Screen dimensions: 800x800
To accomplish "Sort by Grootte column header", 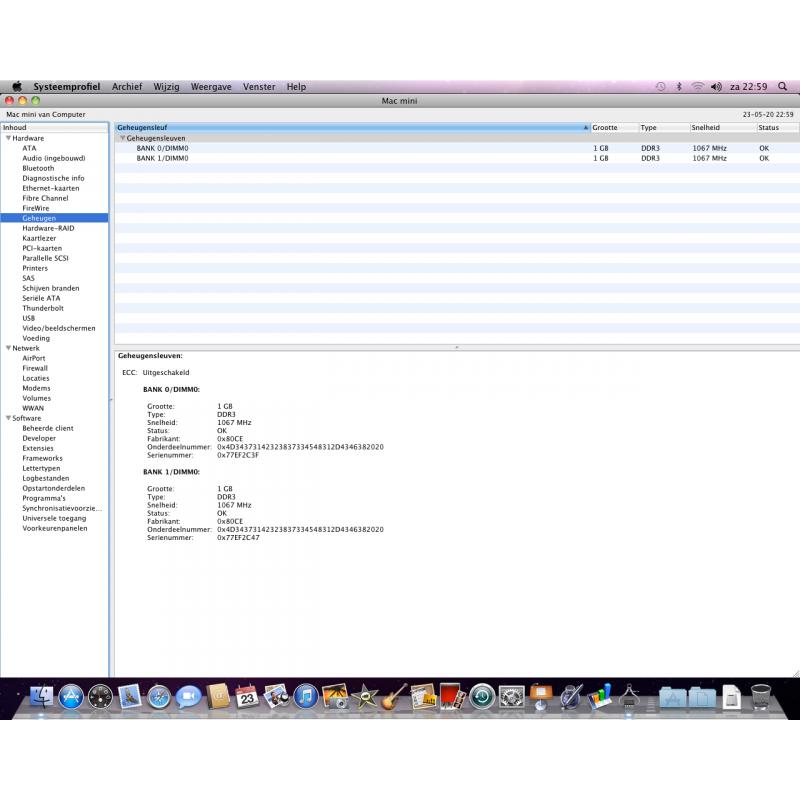I will point(614,128).
